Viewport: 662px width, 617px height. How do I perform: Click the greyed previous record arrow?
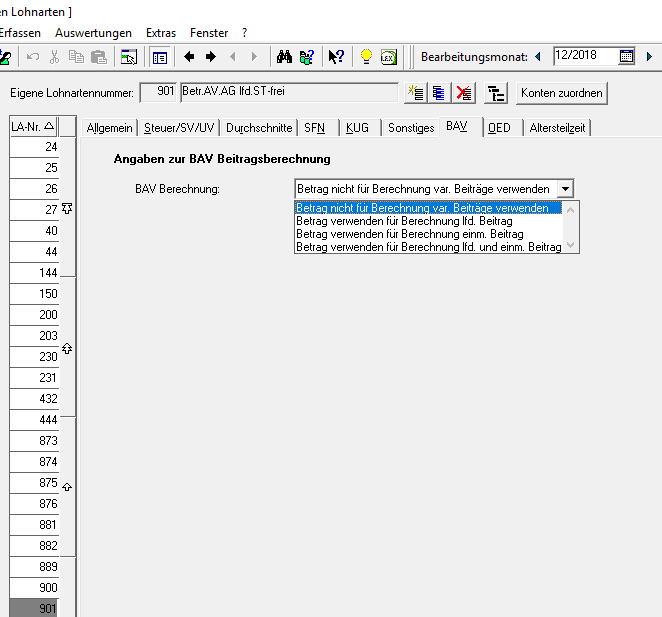click(x=233, y=56)
